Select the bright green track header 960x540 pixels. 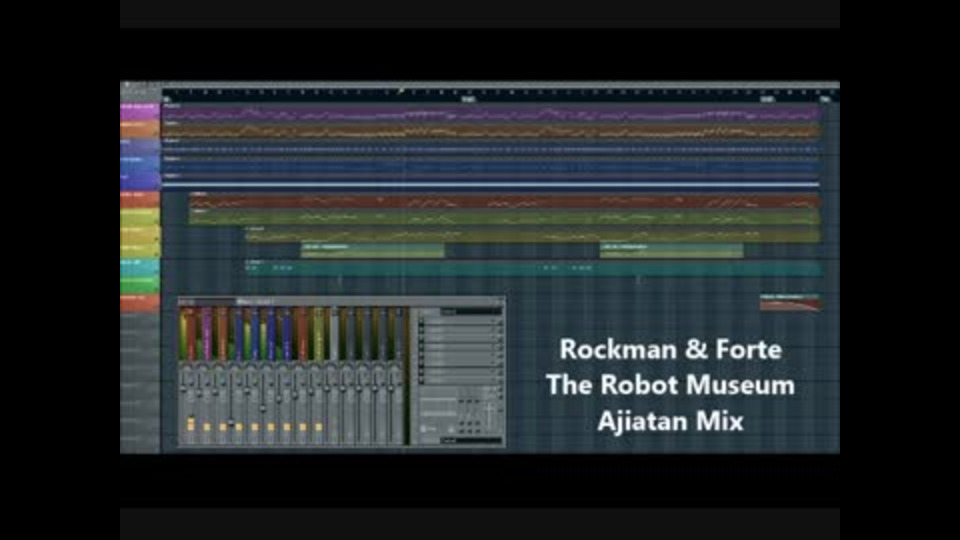click(x=140, y=285)
